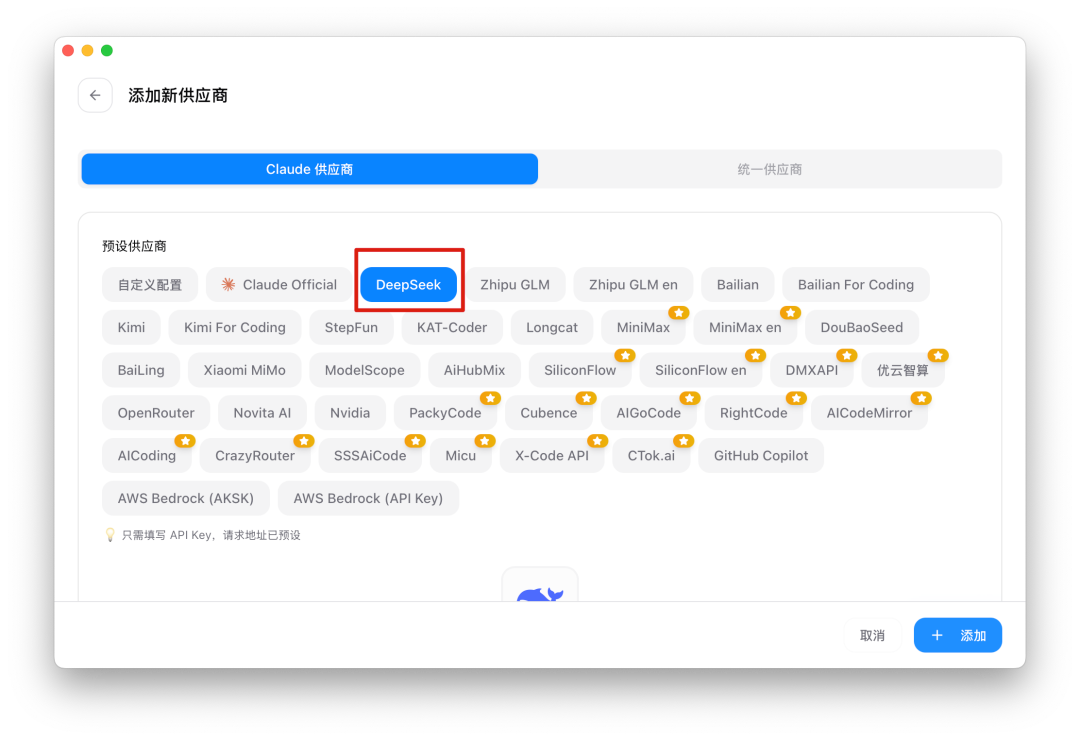Pick the Bailian For Coding preset
1080x740 pixels.
pyautogui.click(x=855, y=285)
